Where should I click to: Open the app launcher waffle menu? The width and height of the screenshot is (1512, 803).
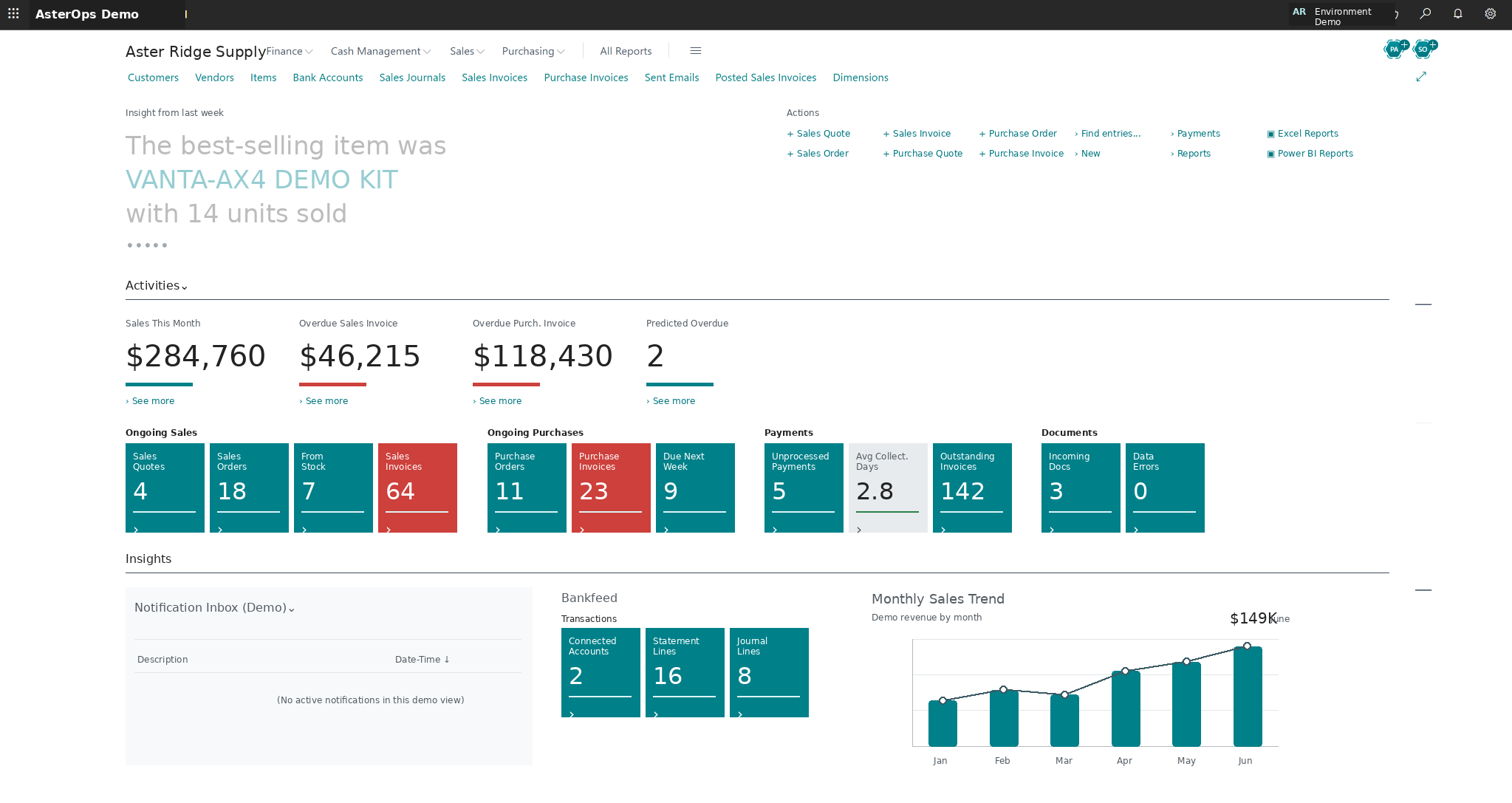coord(13,14)
